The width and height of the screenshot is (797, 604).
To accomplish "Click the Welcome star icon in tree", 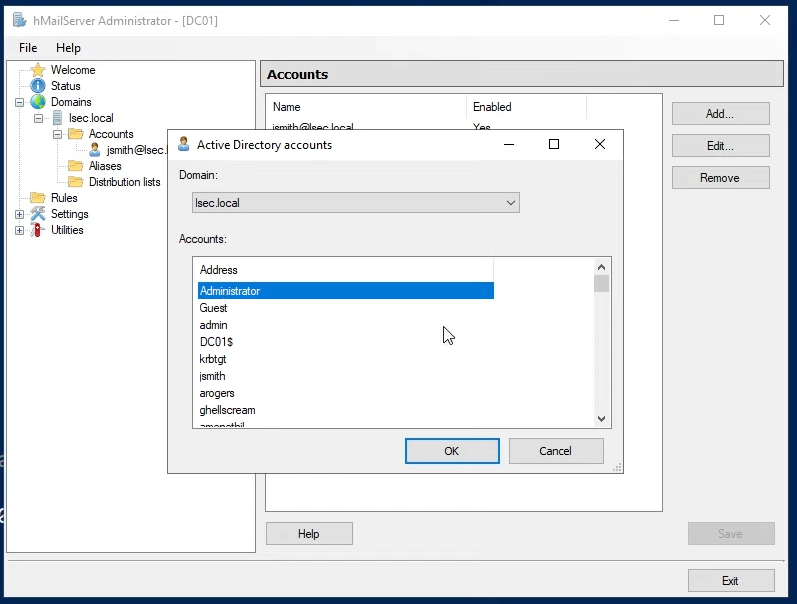I will pos(38,70).
